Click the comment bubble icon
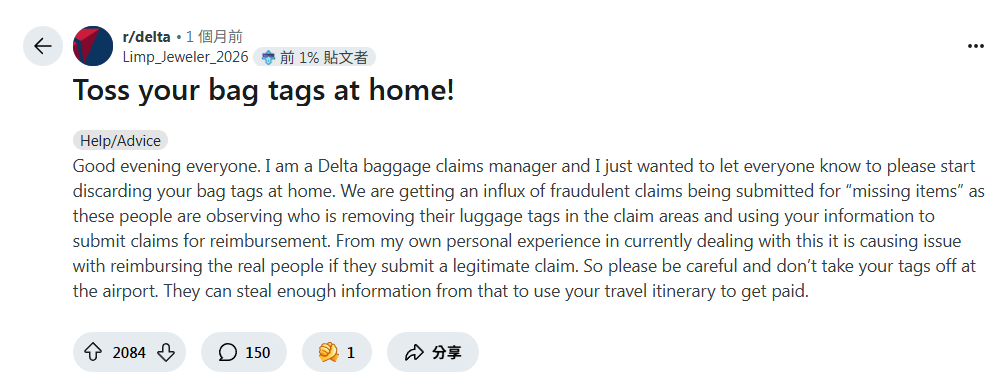 (x=227, y=352)
